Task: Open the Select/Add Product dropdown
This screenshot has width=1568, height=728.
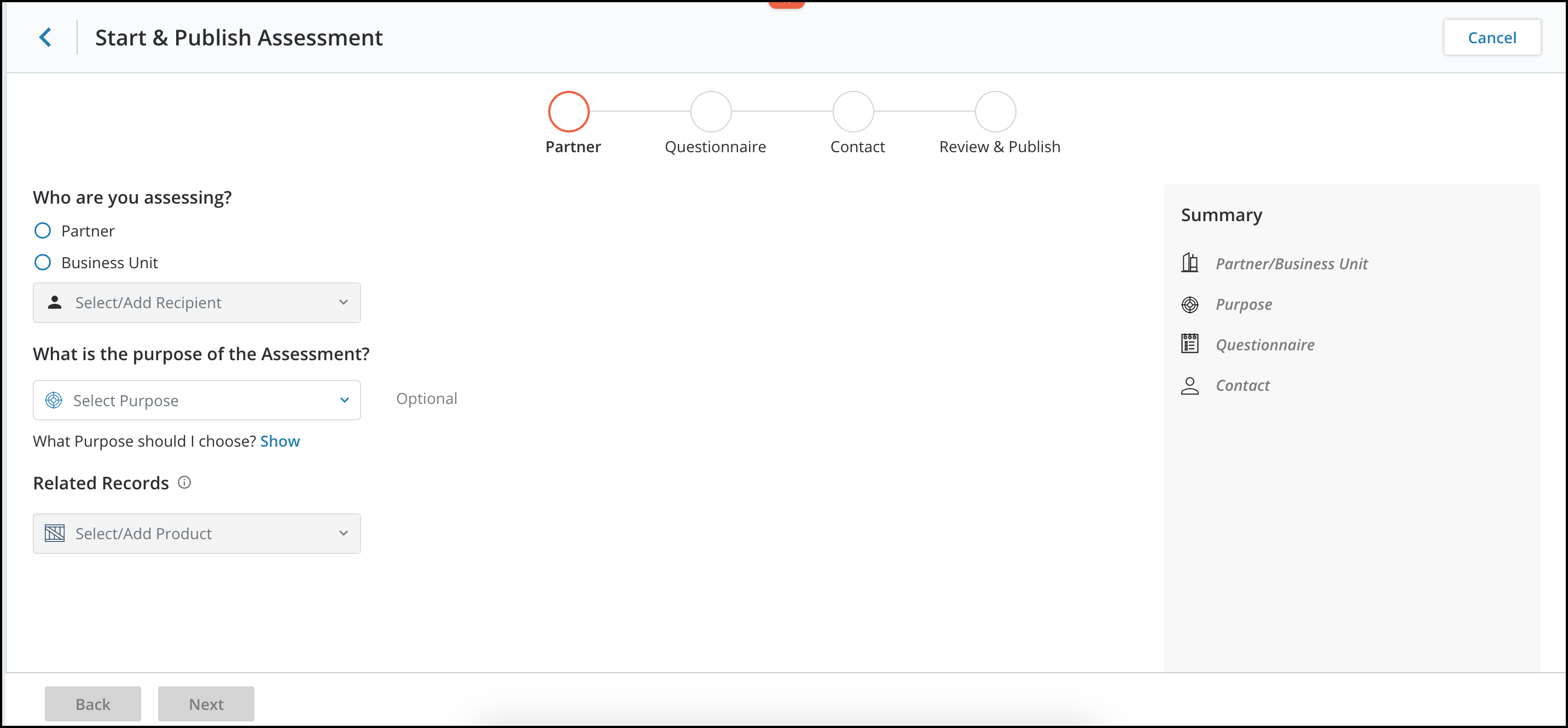Action: pos(196,533)
